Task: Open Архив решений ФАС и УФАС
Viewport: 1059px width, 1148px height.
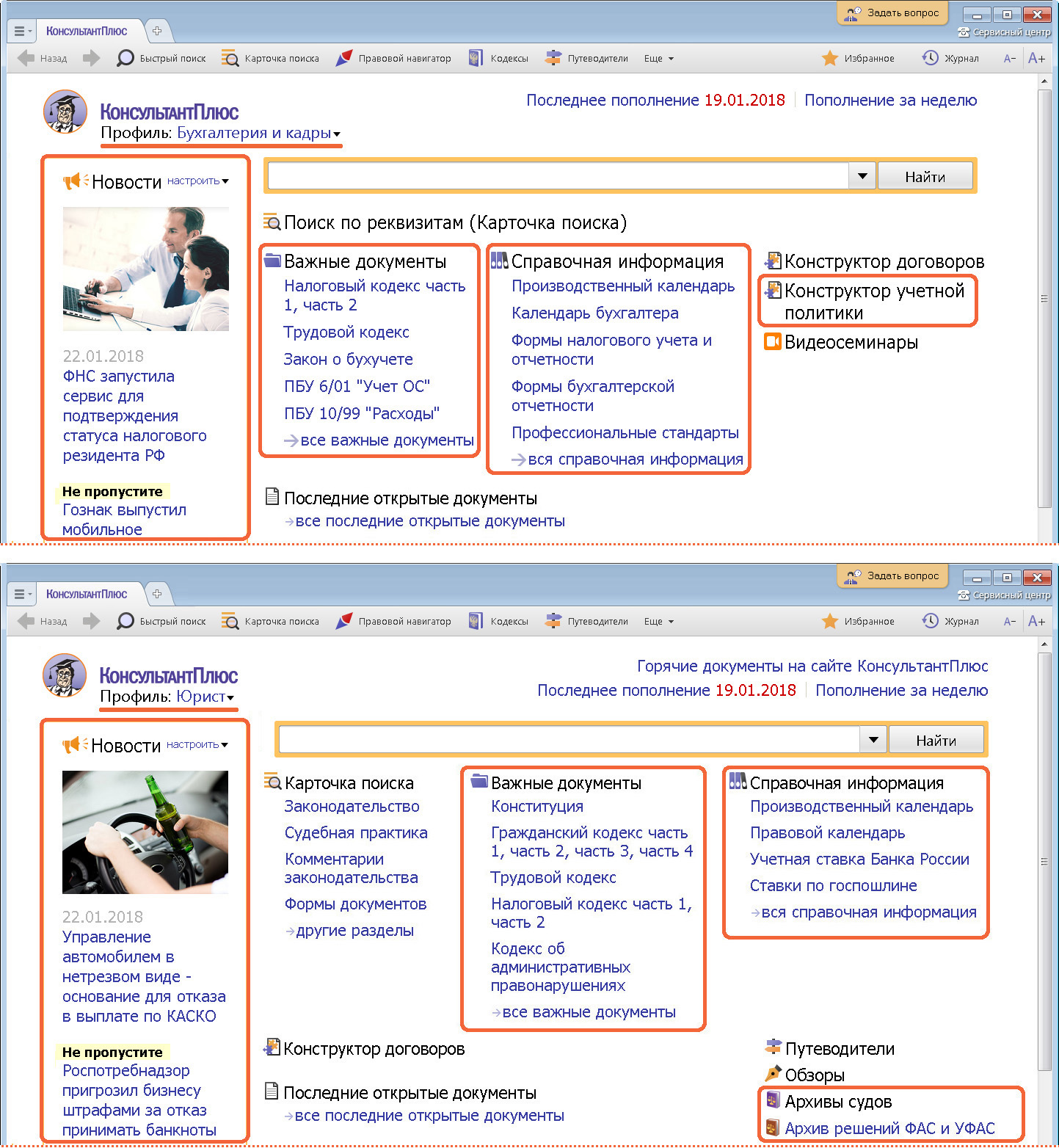Action: [880, 1128]
